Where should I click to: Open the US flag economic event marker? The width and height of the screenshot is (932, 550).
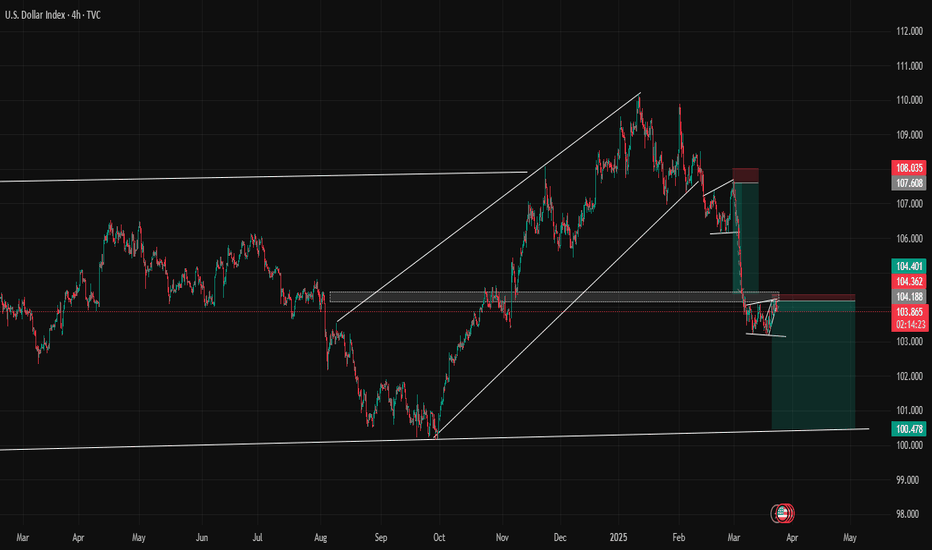[x=783, y=513]
